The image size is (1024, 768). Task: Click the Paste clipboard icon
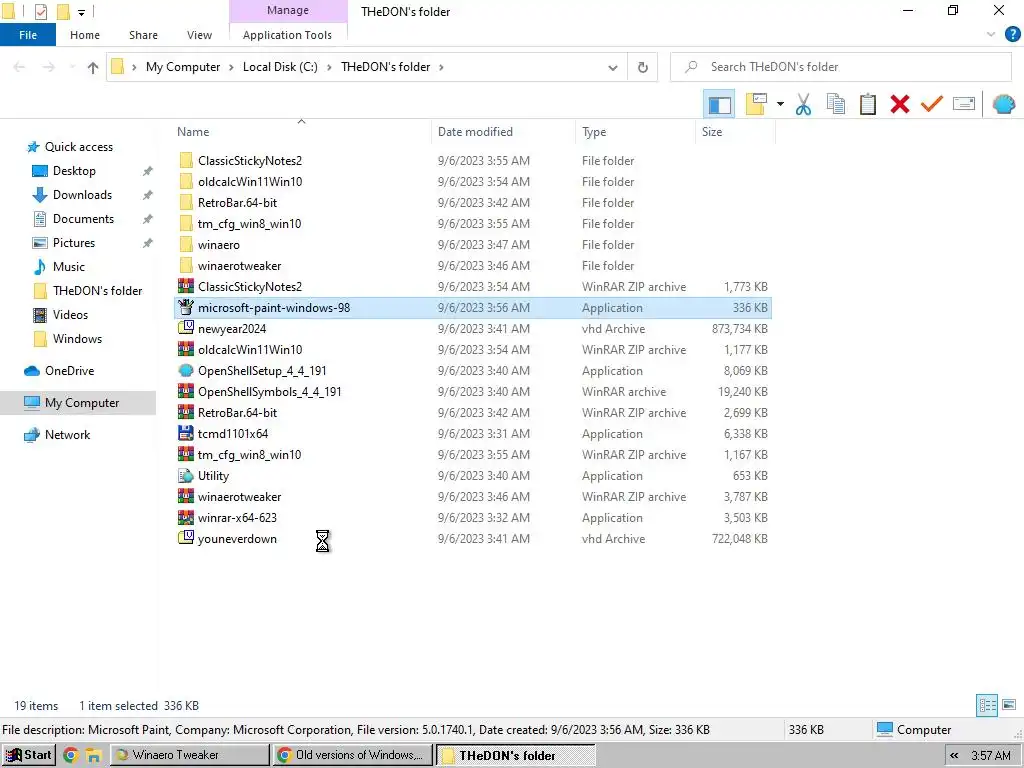[x=867, y=104]
